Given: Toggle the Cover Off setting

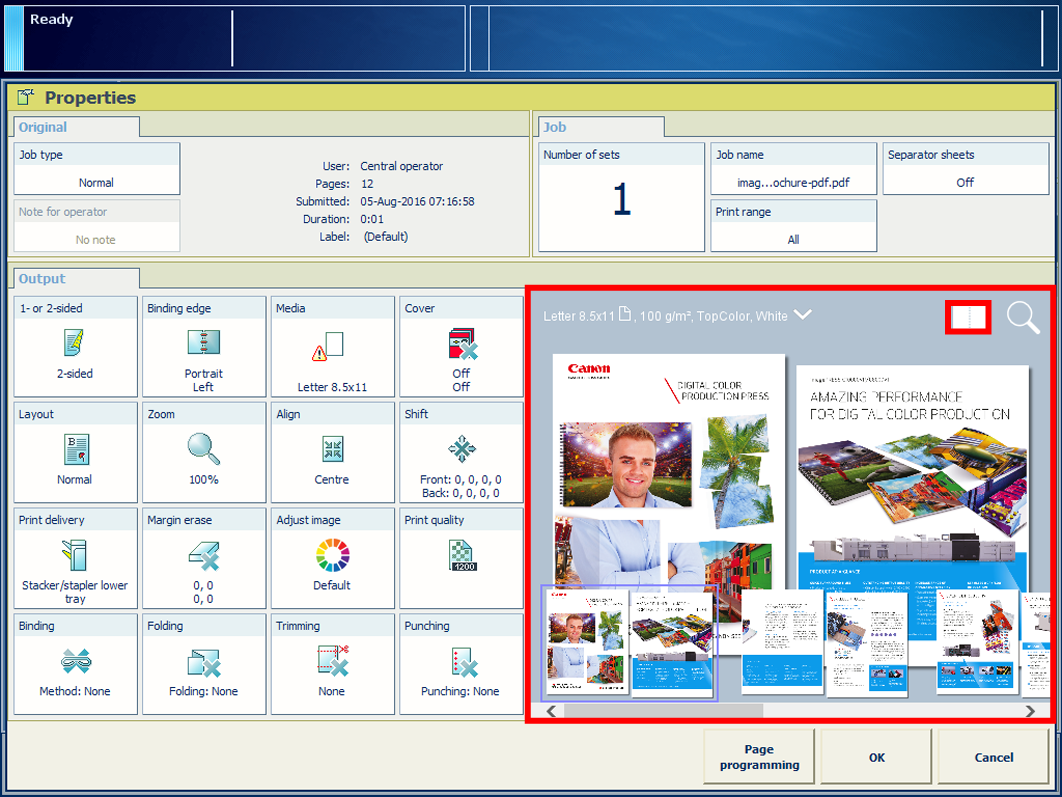Looking at the screenshot, I should [x=461, y=347].
